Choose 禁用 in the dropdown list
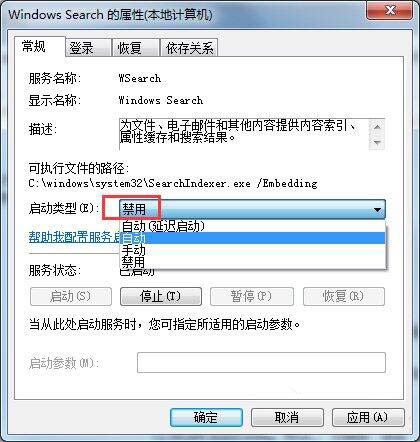The height and width of the screenshot is (442, 420). coord(252,262)
